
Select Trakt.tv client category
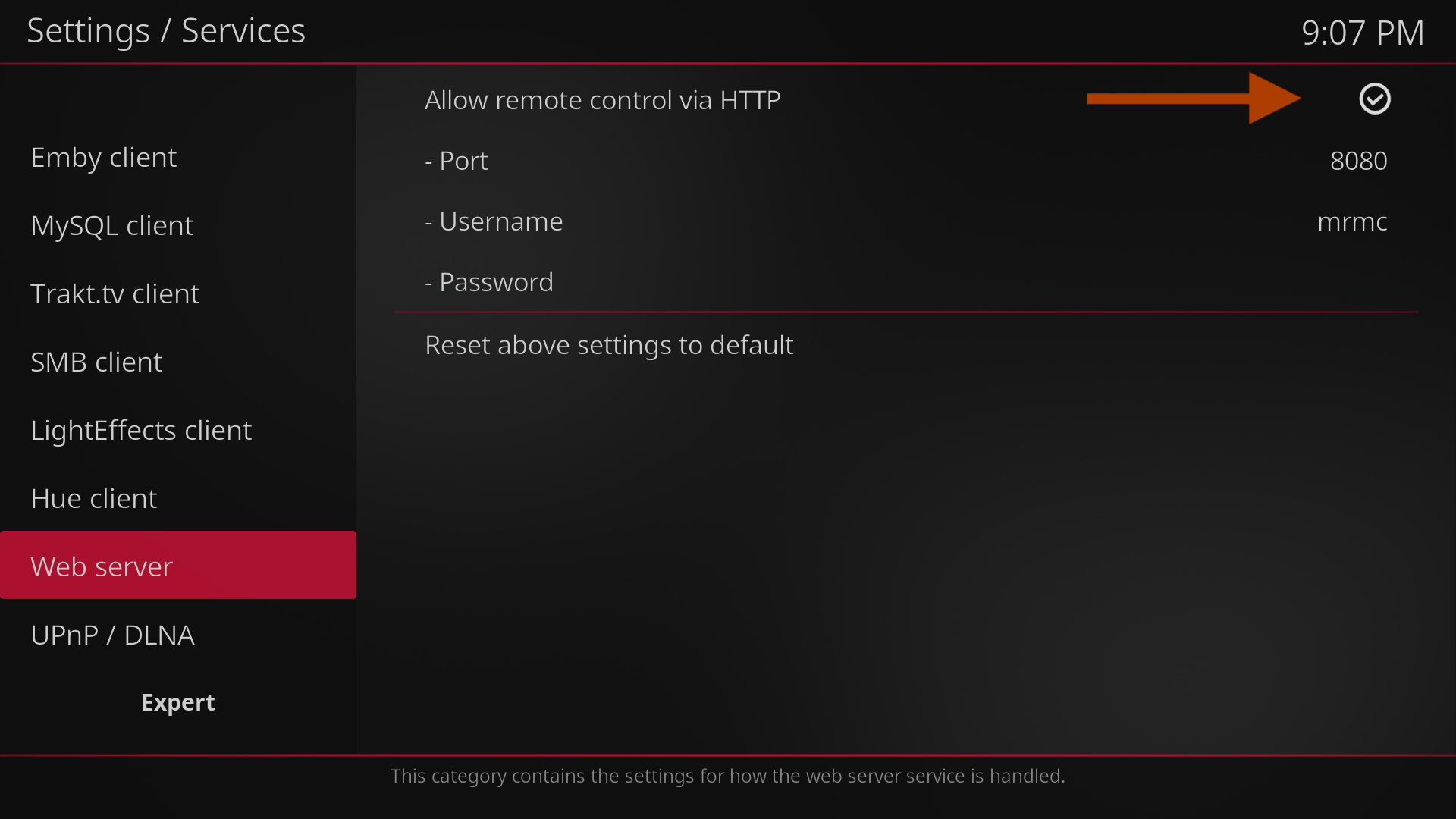115,294
